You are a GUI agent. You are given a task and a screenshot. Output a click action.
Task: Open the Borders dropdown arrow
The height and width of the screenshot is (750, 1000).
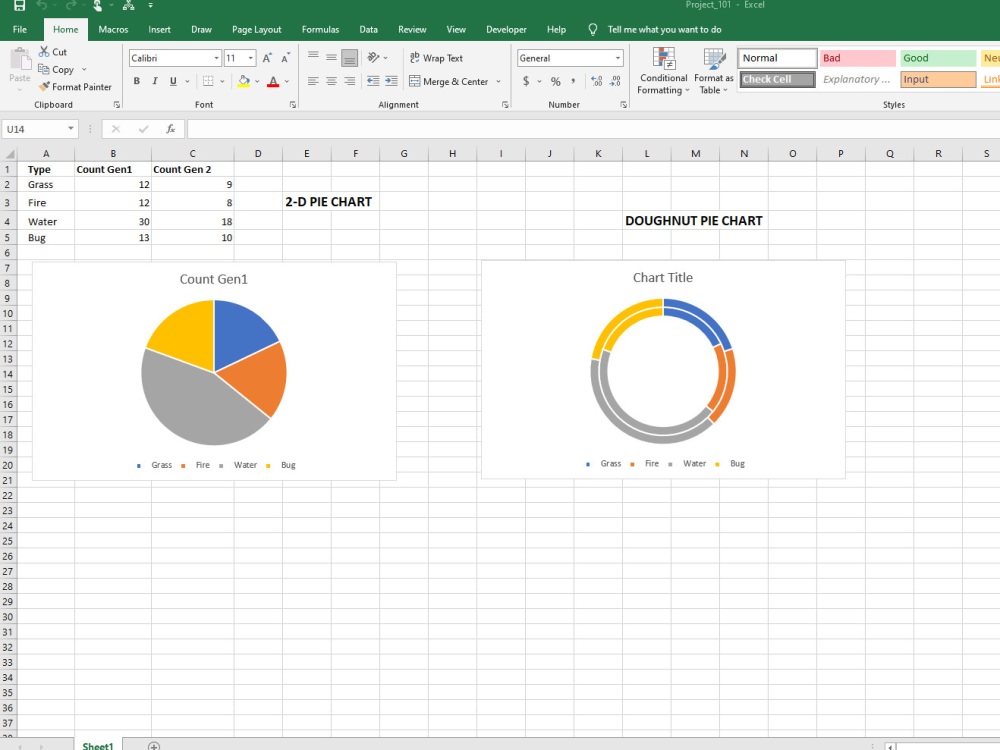click(x=222, y=82)
